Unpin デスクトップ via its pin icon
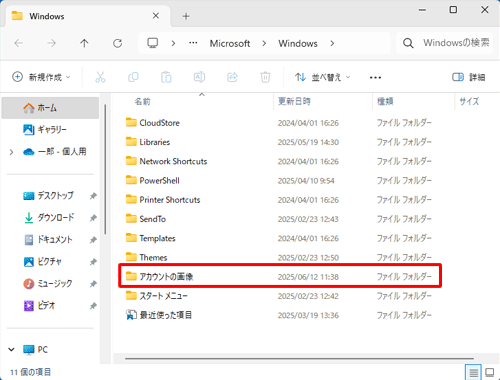Screen dimensions: 500x380 pos(93,196)
